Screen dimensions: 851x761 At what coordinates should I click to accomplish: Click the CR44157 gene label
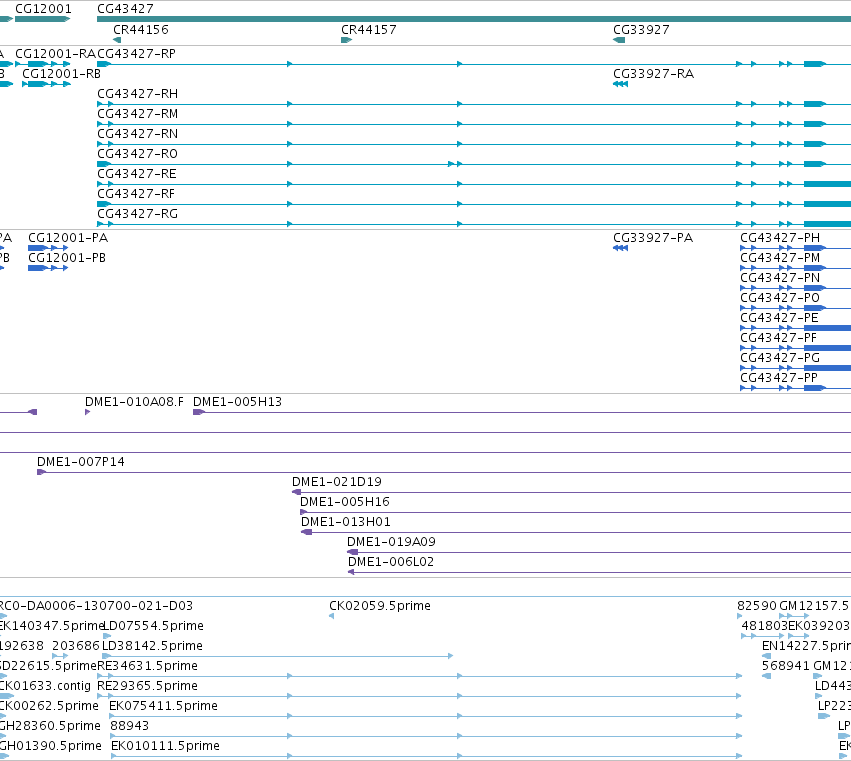369,29
